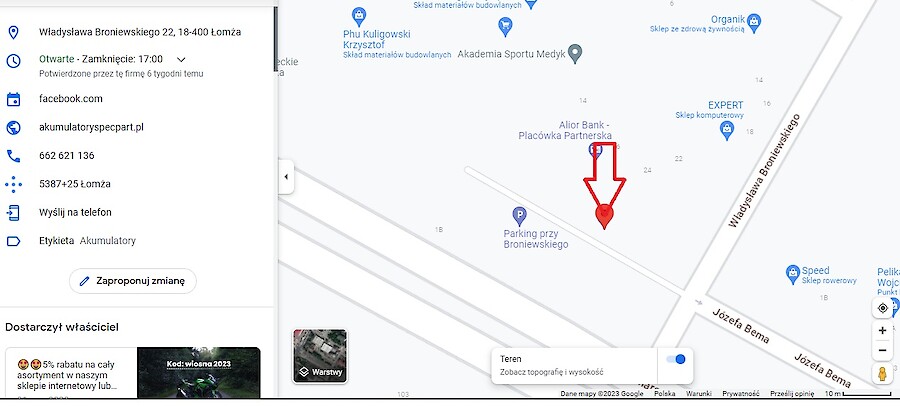Click the Akademia Sportu Medyk pin
The width and height of the screenshot is (900, 406).
click(x=575, y=53)
